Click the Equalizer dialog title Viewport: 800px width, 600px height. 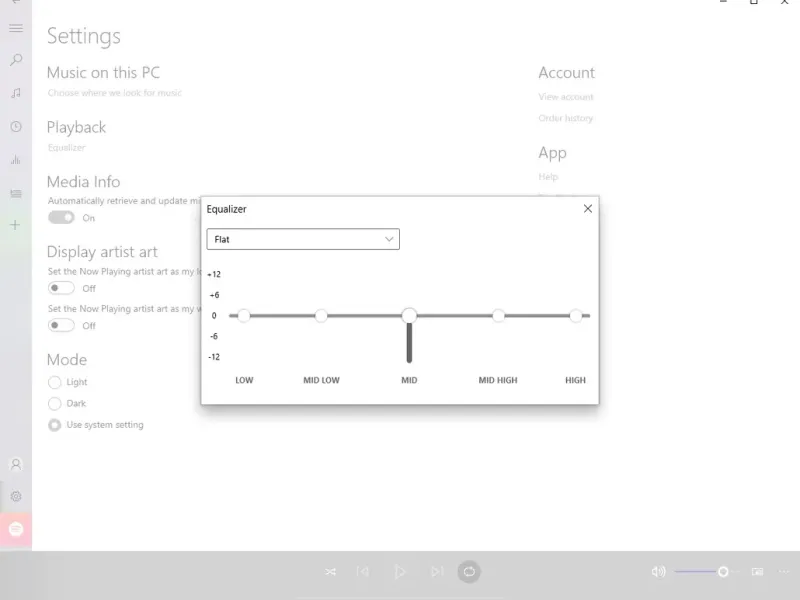(x=227, y=209)
